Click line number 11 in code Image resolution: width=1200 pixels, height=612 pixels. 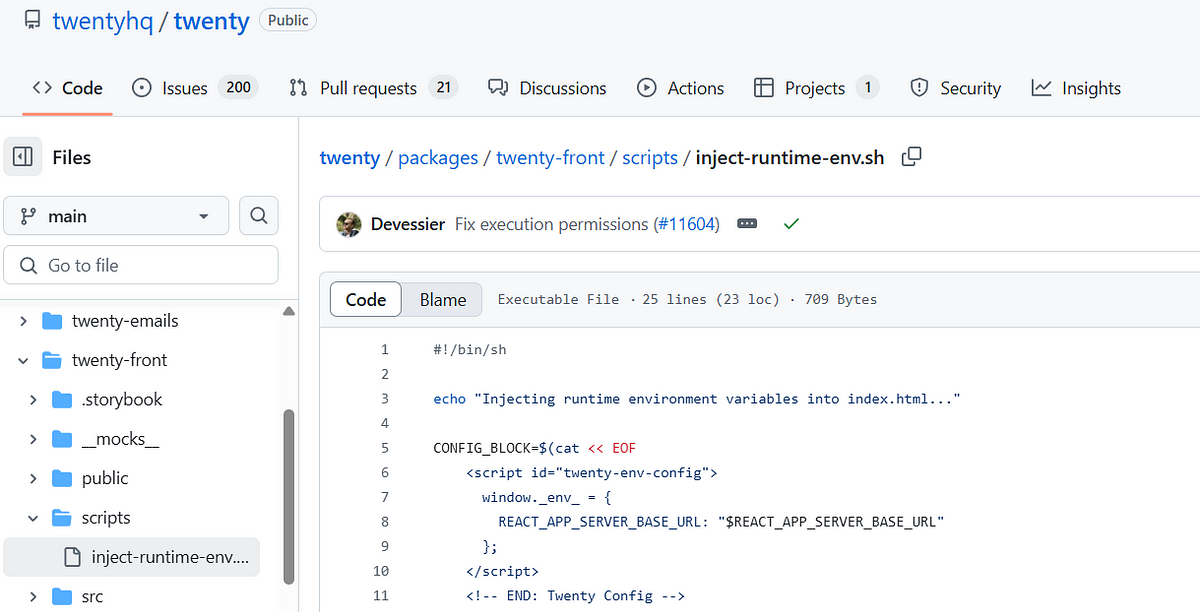tap(380, 596)
